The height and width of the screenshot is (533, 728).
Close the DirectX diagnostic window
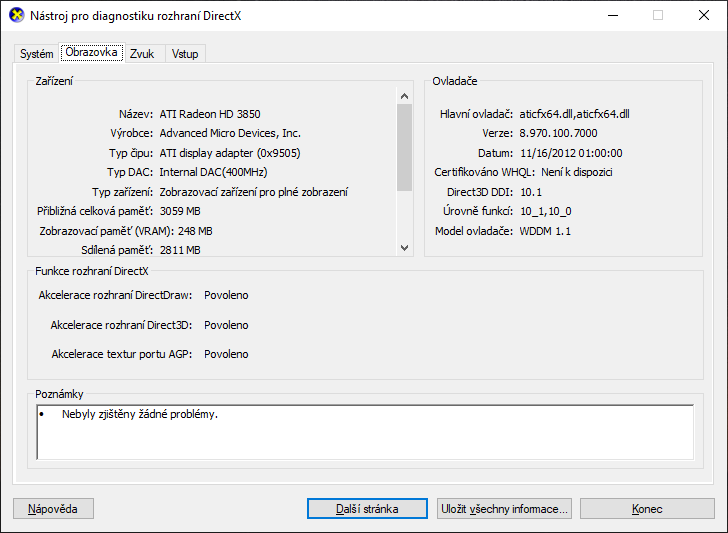[704, 15]
